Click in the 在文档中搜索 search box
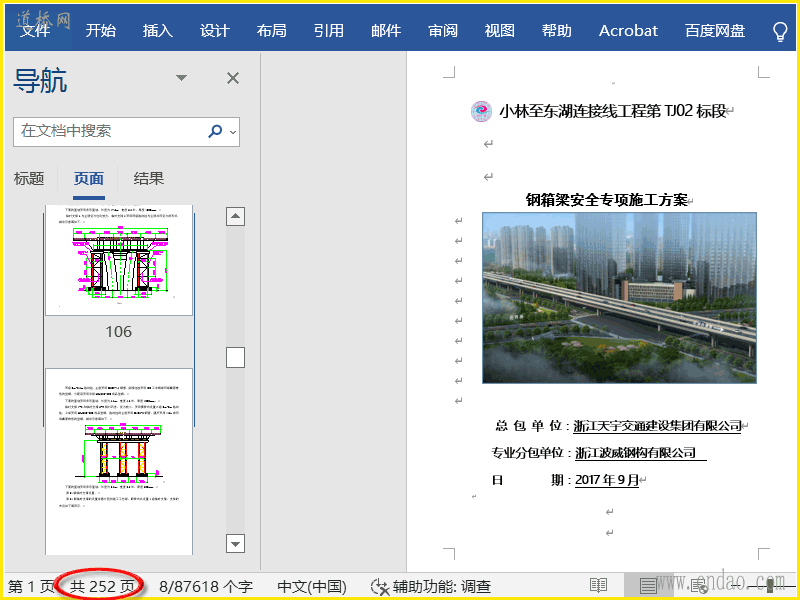Image resolution: width=800 pixels, height=600 pixels. 110,131
